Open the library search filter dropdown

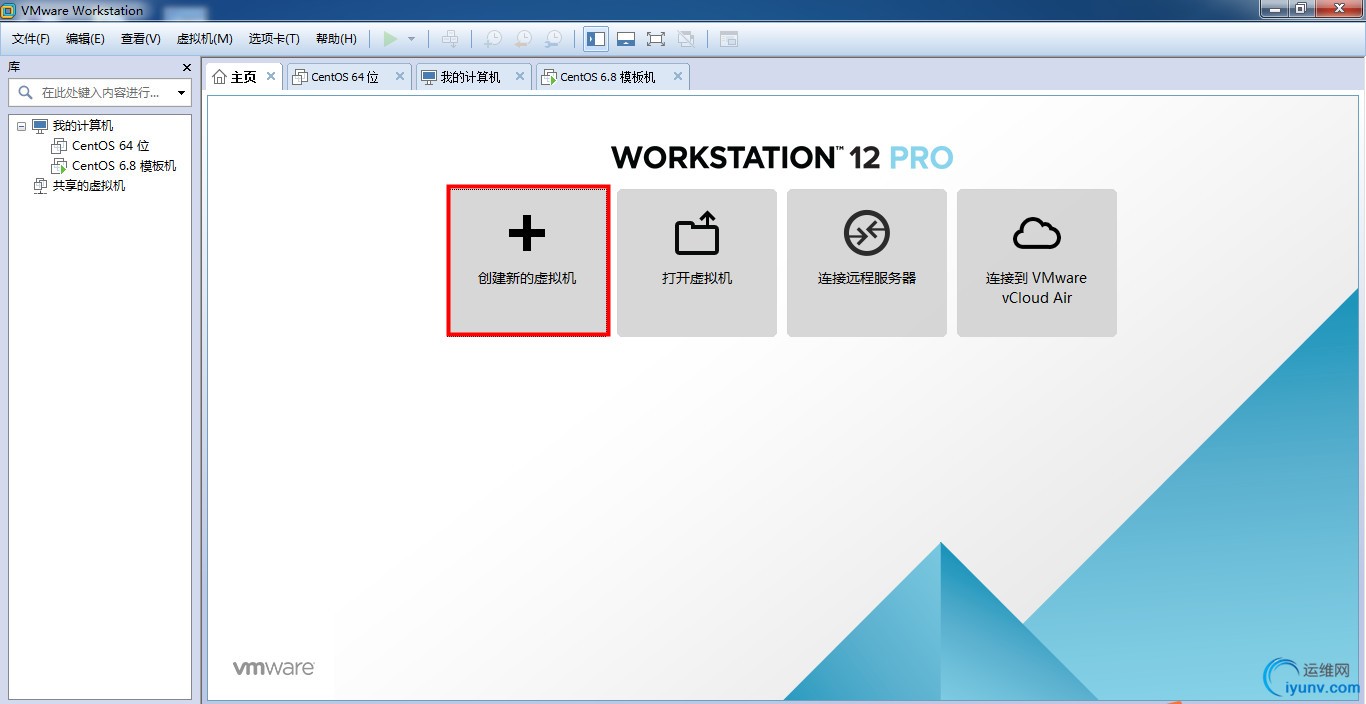(x=181, y=93)
